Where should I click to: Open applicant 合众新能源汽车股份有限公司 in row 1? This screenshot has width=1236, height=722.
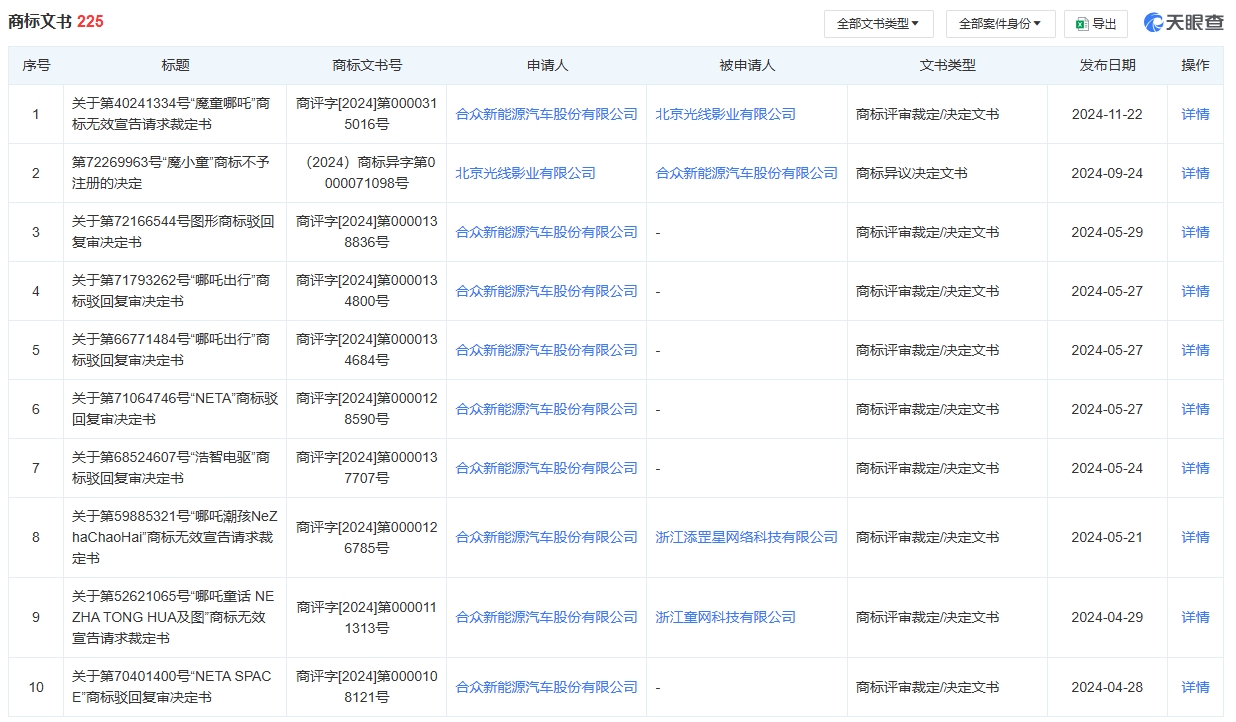point(546,114)
